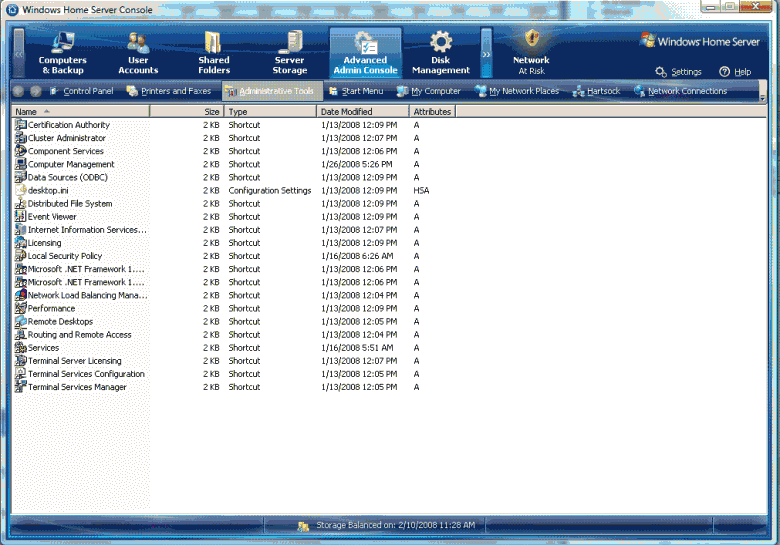780x545 pixels.
Task: Click the '1/26/2008 5:26 PM' date cell
Action: coord(357,164)
